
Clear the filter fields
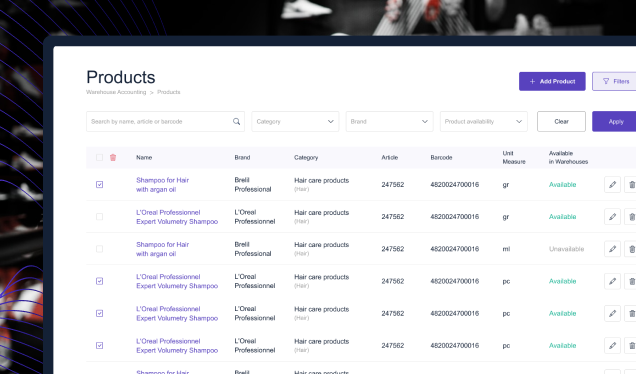pyautogui.click(x=561, y=121)
